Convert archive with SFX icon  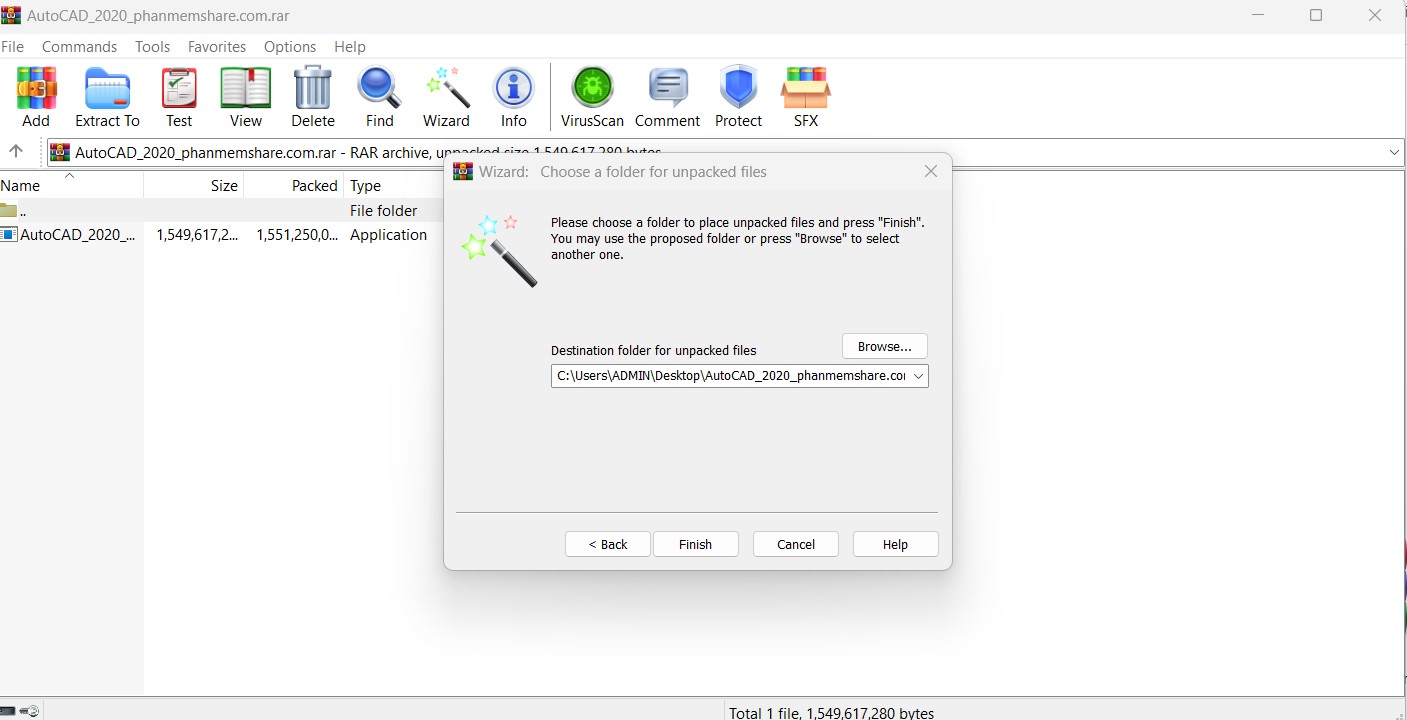[x=806, y=89]
